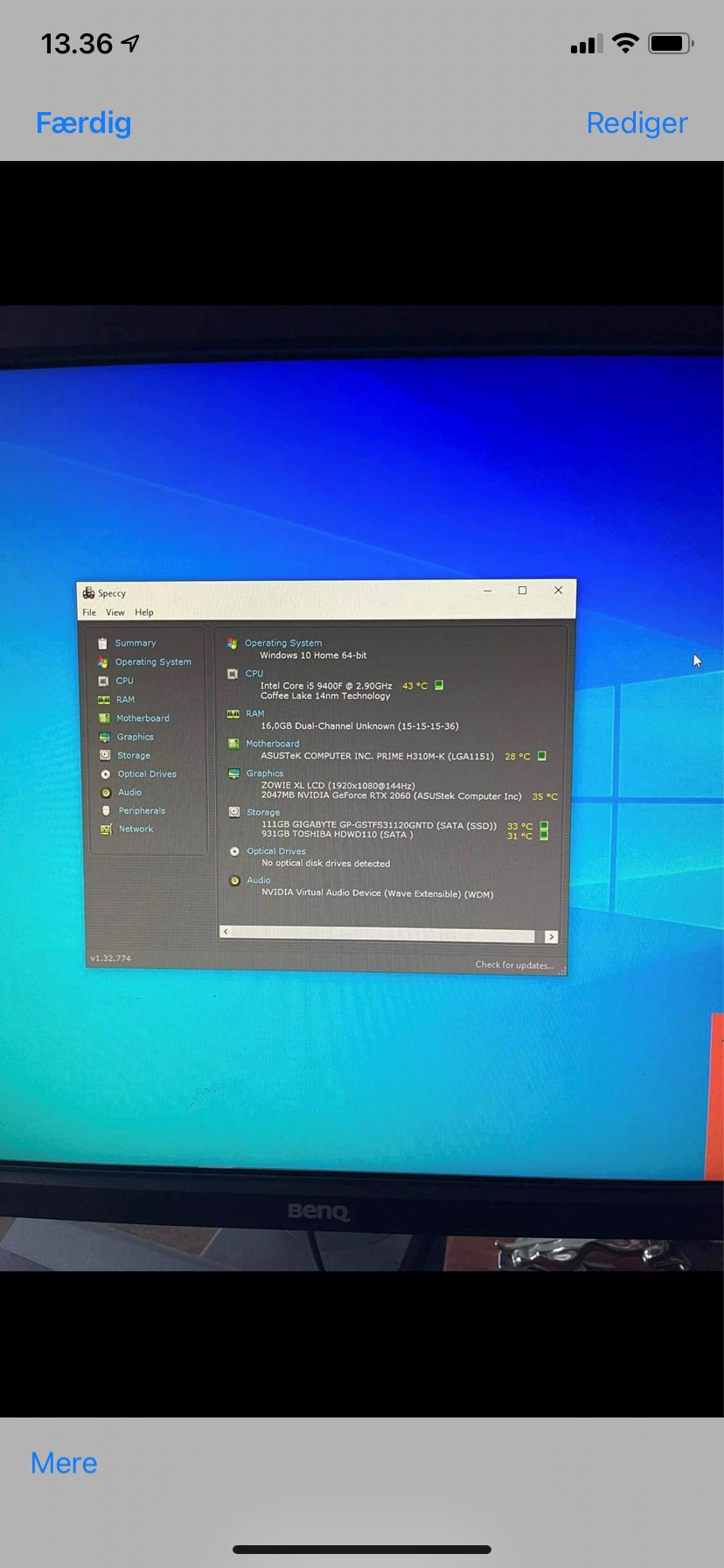Screen dimensions: 724x1568
Task: Click the 931GB TOSHIBA HDWD110 entry
Action: point(338,835)
